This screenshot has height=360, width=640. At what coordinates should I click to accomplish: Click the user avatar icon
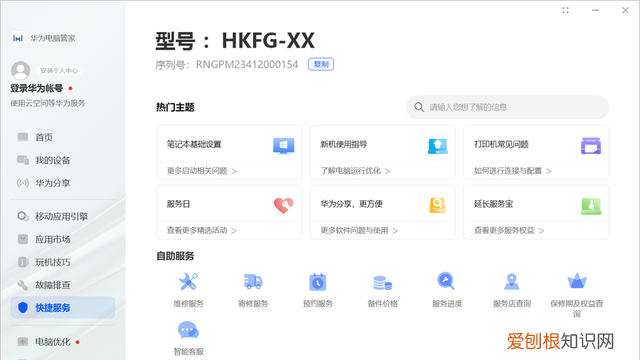pos(20,71)
